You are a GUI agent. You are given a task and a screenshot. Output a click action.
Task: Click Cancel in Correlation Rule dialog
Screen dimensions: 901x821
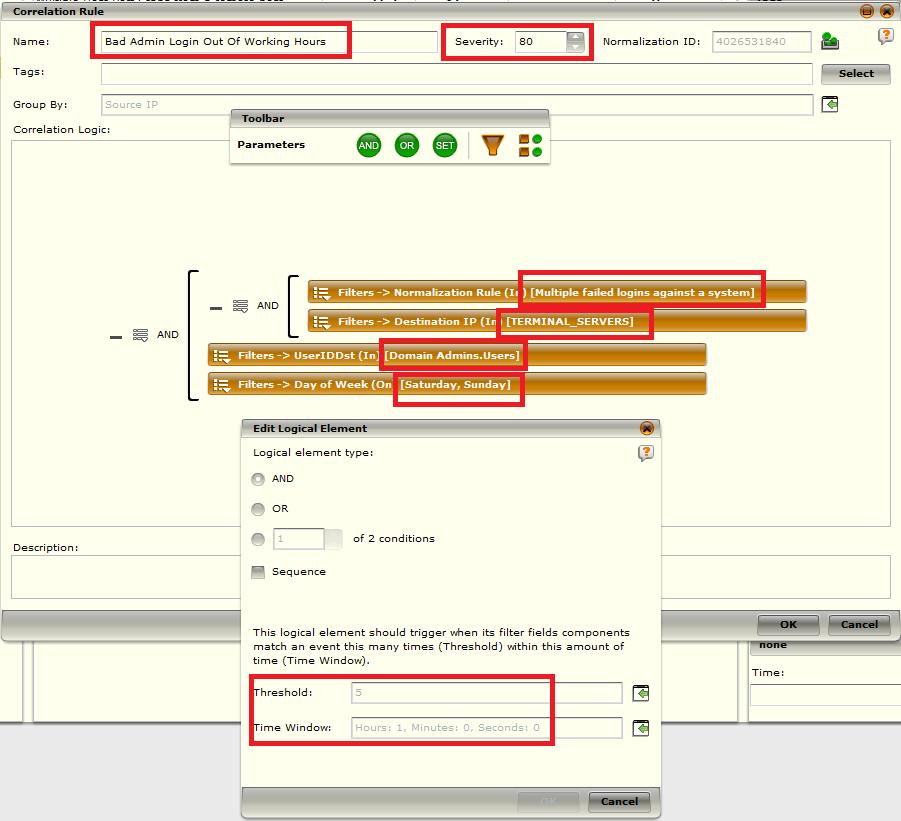[x=859, y=625]
